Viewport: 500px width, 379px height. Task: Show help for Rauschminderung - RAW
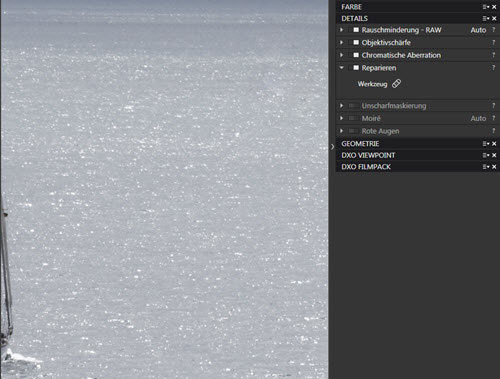tap(494, 30)
